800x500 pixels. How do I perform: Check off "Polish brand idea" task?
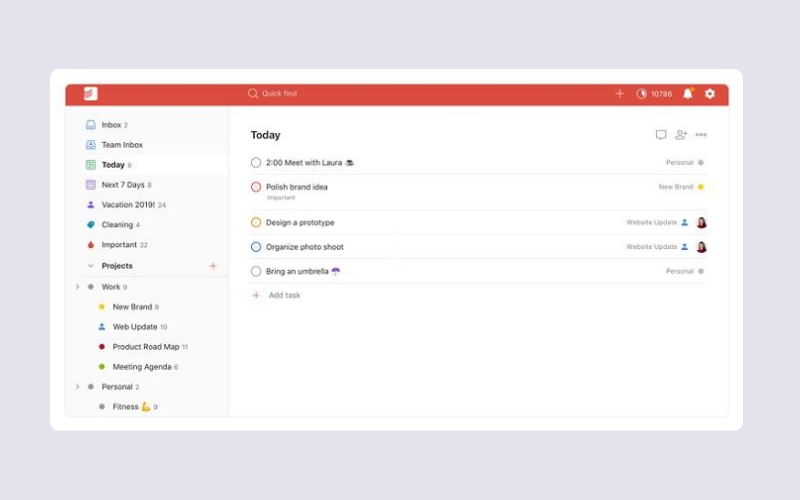pyautogui.click(x=256, y=187)
